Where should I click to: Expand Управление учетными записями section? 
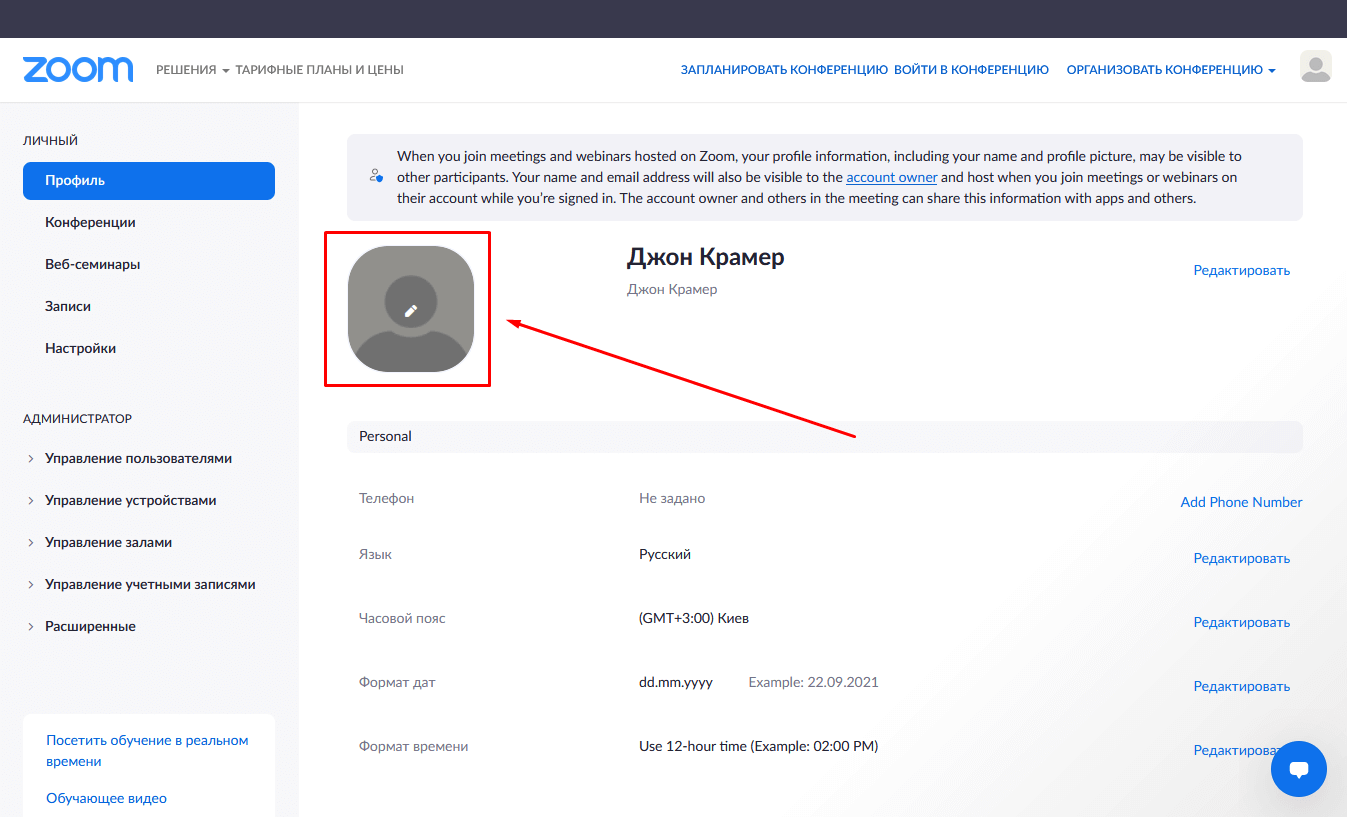(x=150, y=584)
